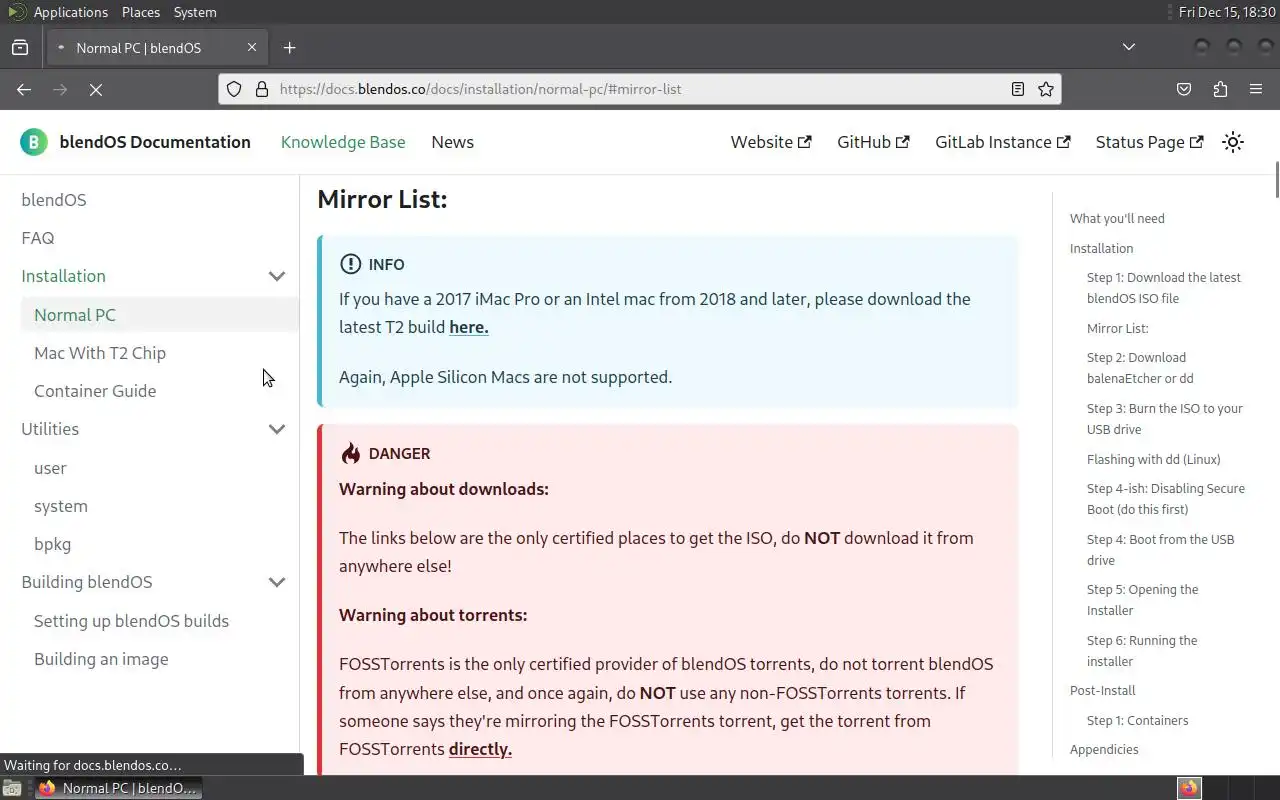The width and height of the screenshot is (1280, 800).
Task: Jump to Flashing with dd (Linux)
Action: [x=1153, y=459]
